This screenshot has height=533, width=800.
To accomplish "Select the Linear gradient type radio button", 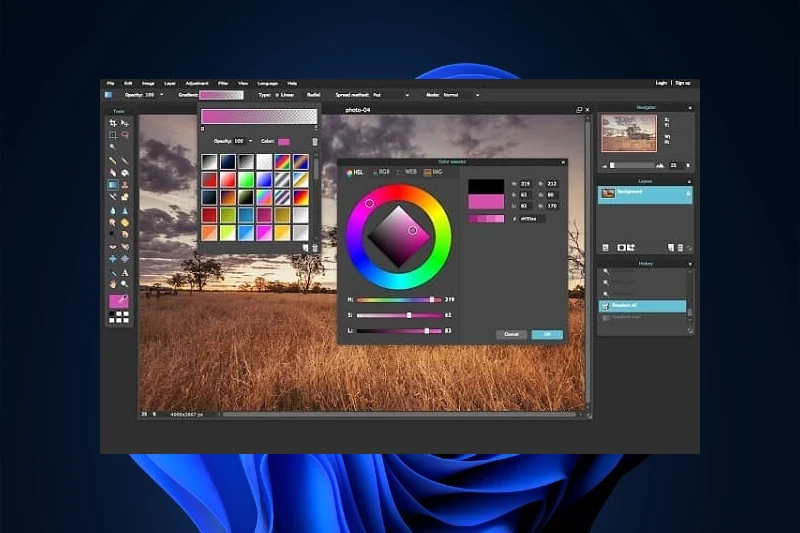I will [279, 95].
